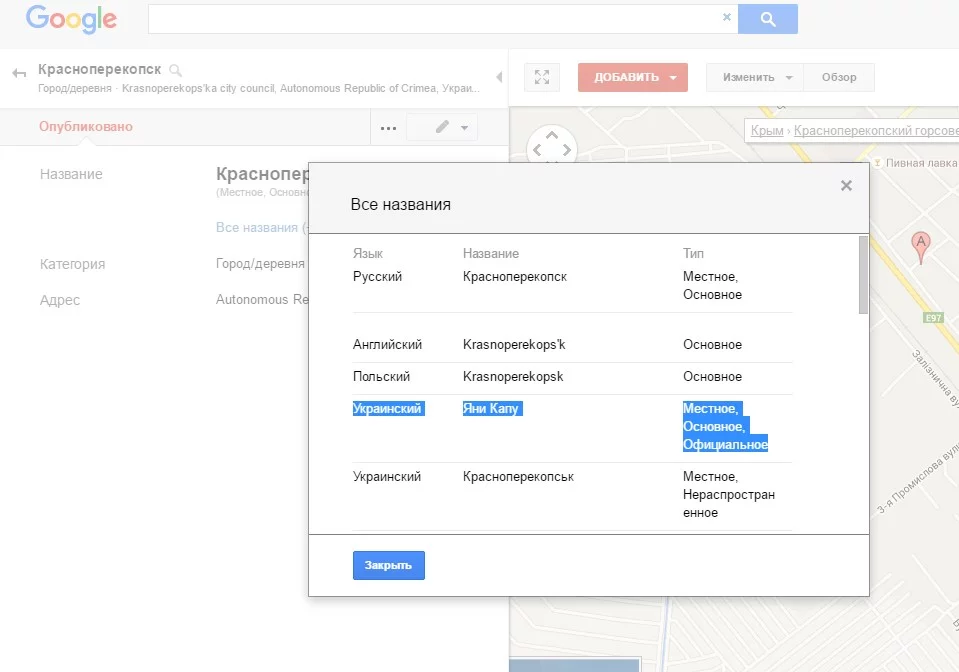Follow the Крым breadcrumb link
959x672 pixels.
(x=766, y=131)
